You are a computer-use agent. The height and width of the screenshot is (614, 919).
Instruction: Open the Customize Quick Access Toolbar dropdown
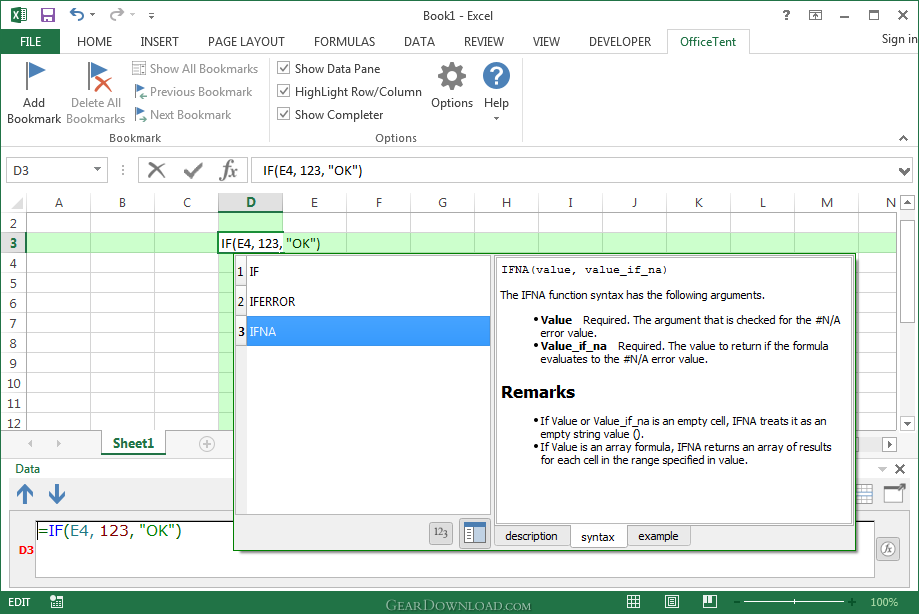point(151,16)
